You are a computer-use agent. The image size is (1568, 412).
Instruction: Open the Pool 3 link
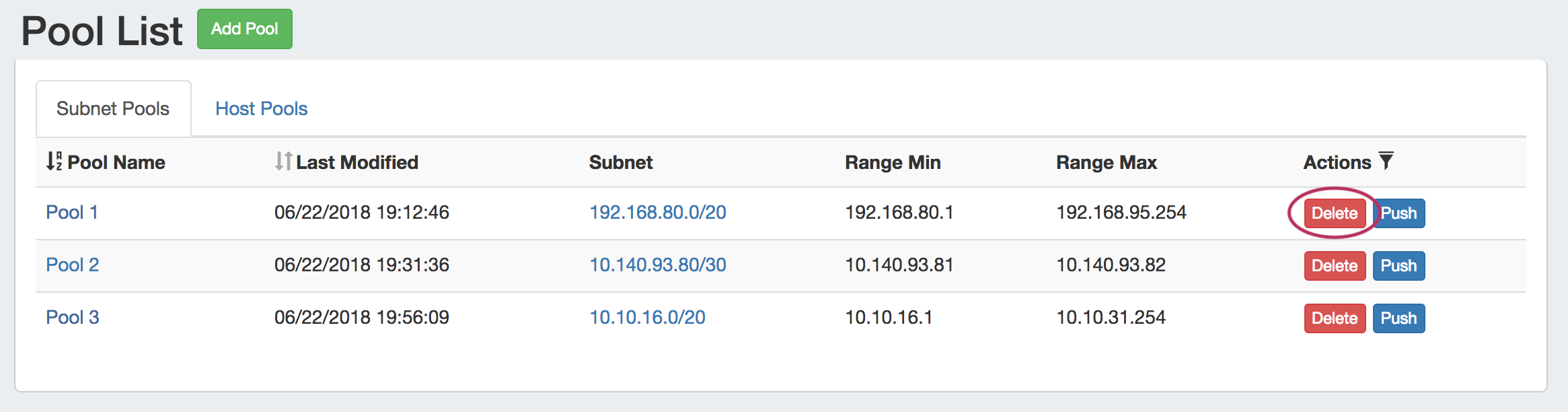(x=72, y=318)
